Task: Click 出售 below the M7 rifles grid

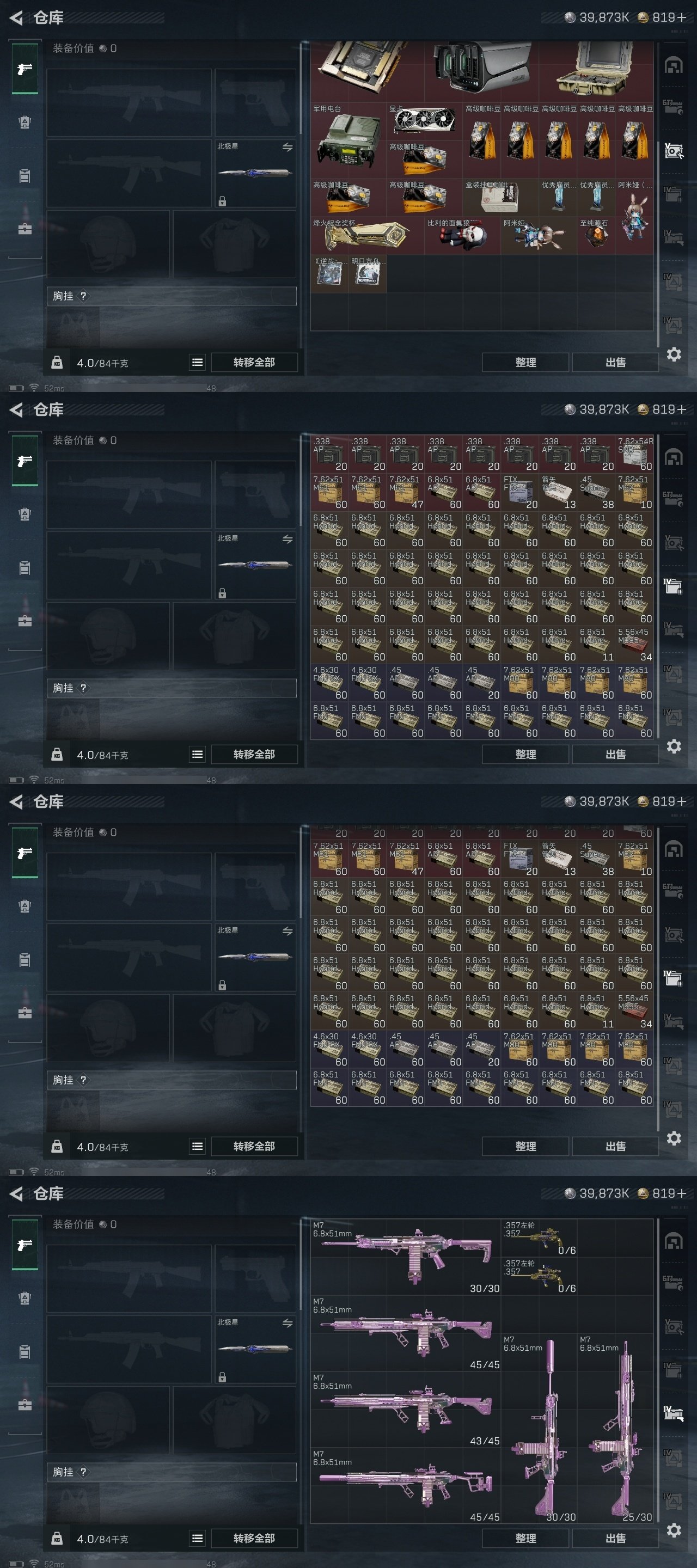Action: (615, 1538)
